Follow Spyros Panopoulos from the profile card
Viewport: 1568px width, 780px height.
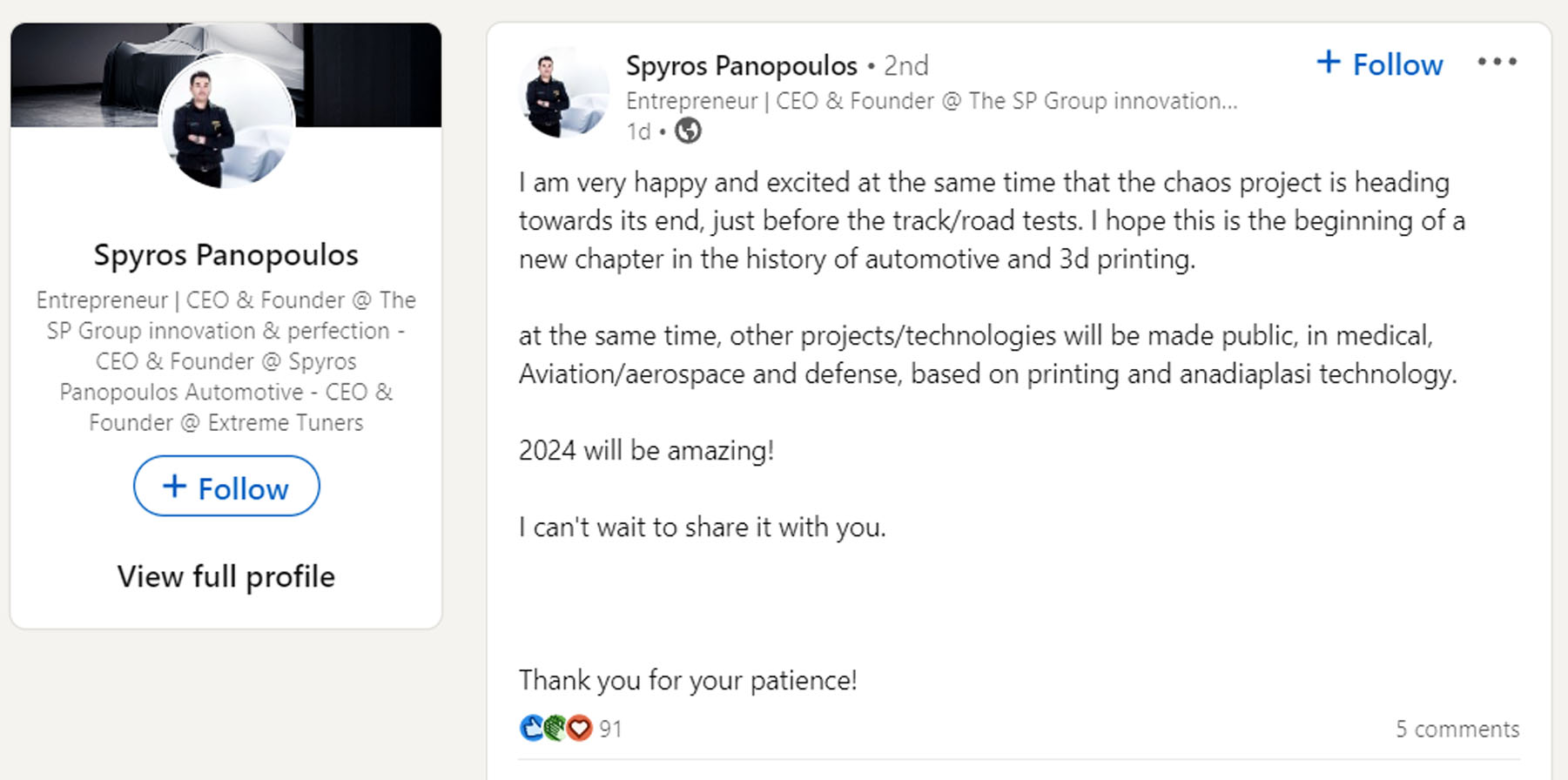[x=226, y=487]
